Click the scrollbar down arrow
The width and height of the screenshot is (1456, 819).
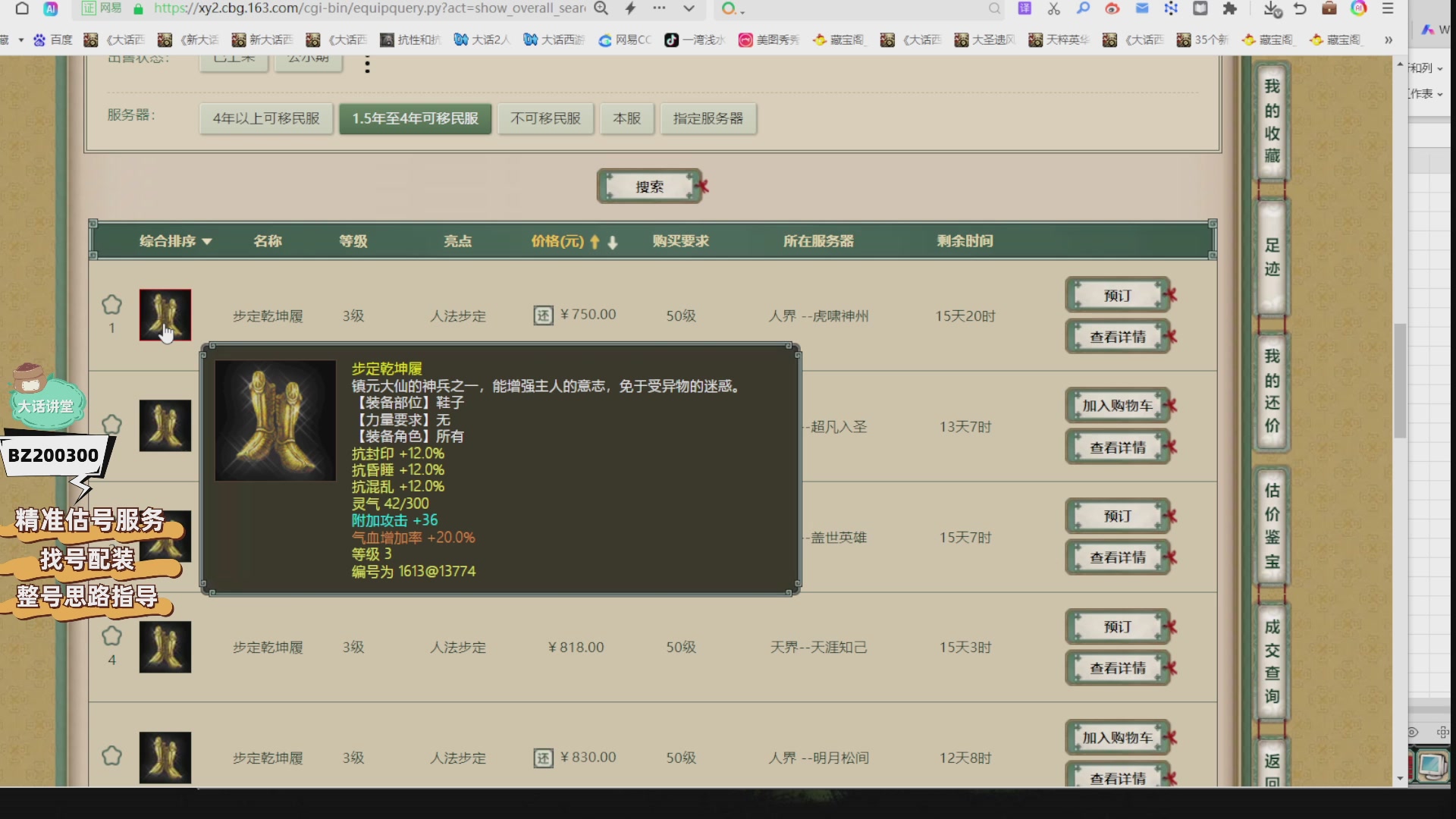1400,779
